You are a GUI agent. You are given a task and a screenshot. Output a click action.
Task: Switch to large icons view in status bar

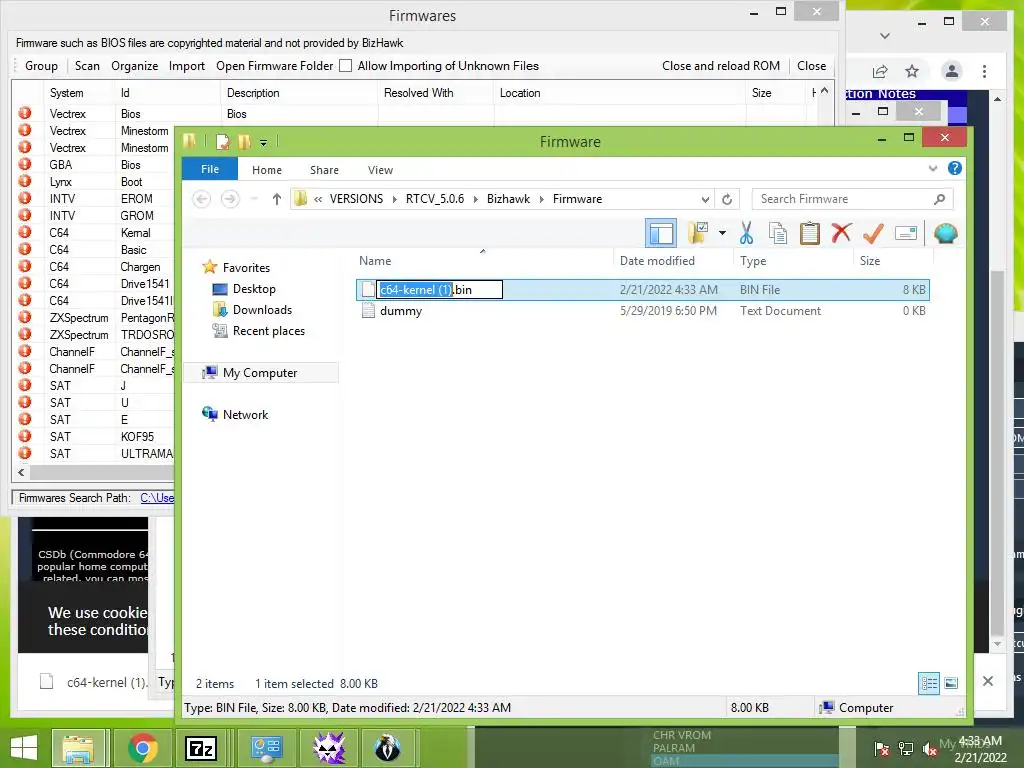pyautogui.click(x=952, y=683)
